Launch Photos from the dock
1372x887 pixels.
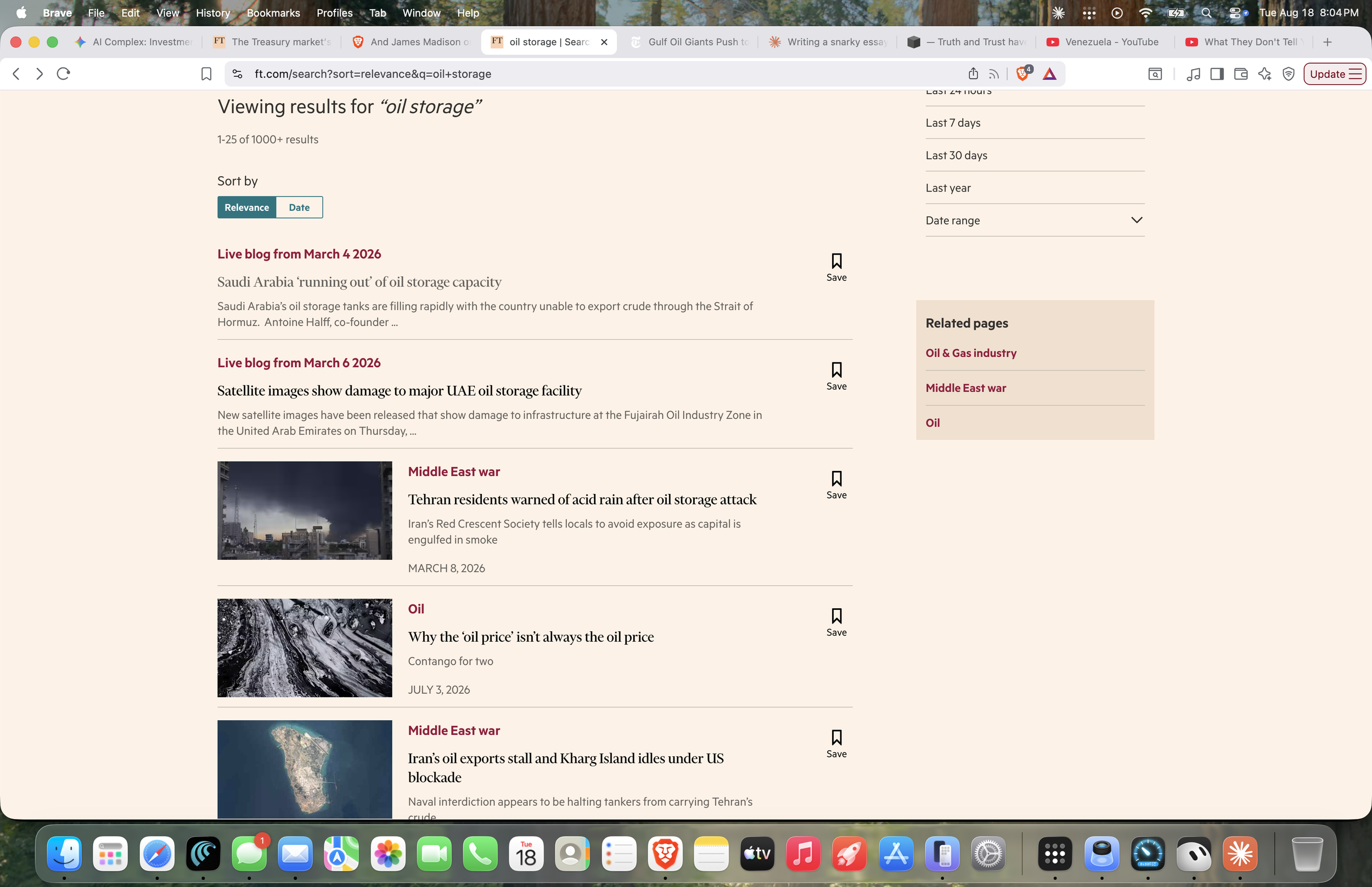tap(388, 854)
